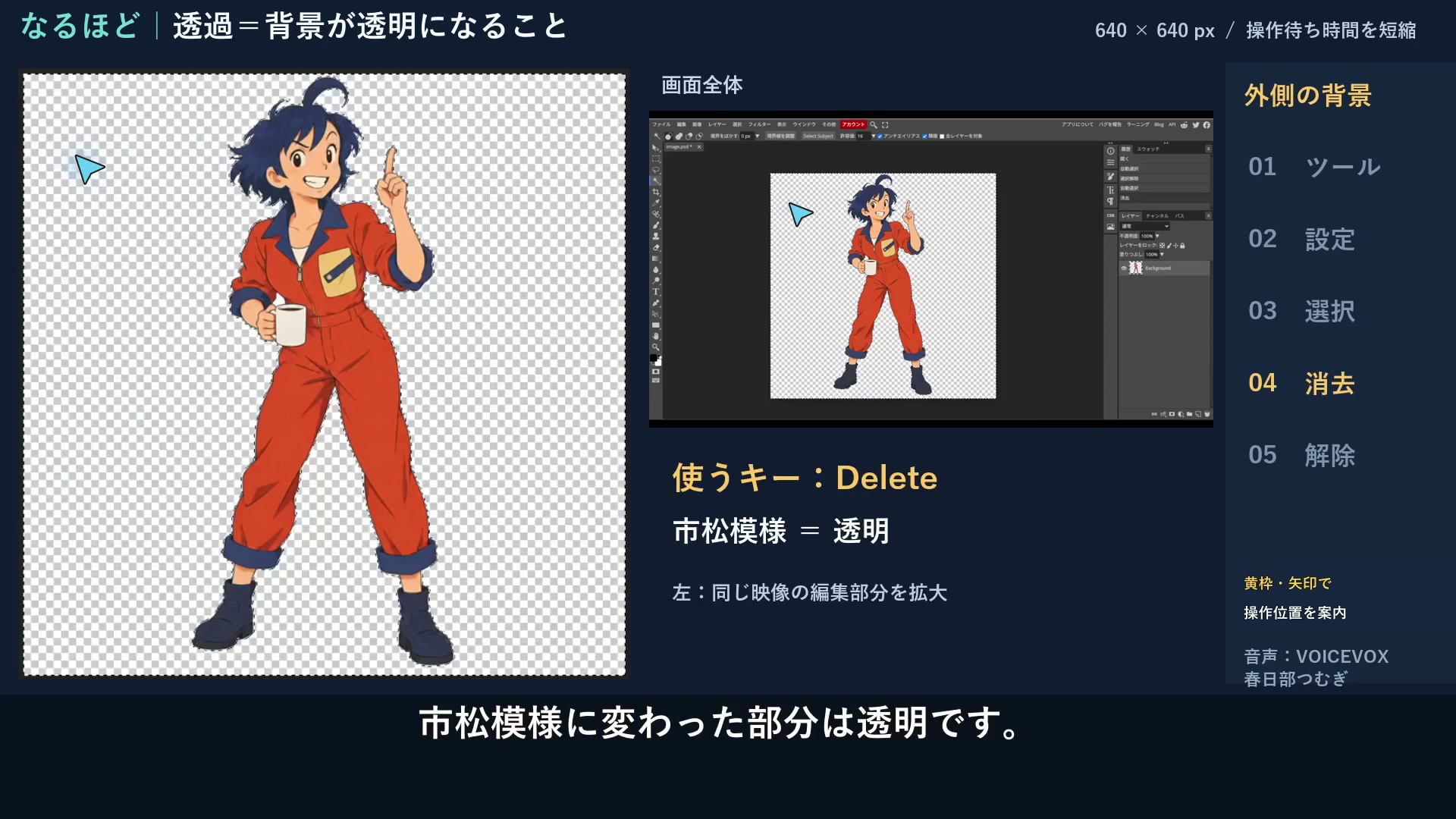The image size is (1456, 819).
Task: Select the Move tool in Photopea toolbar
Action: 656,148
